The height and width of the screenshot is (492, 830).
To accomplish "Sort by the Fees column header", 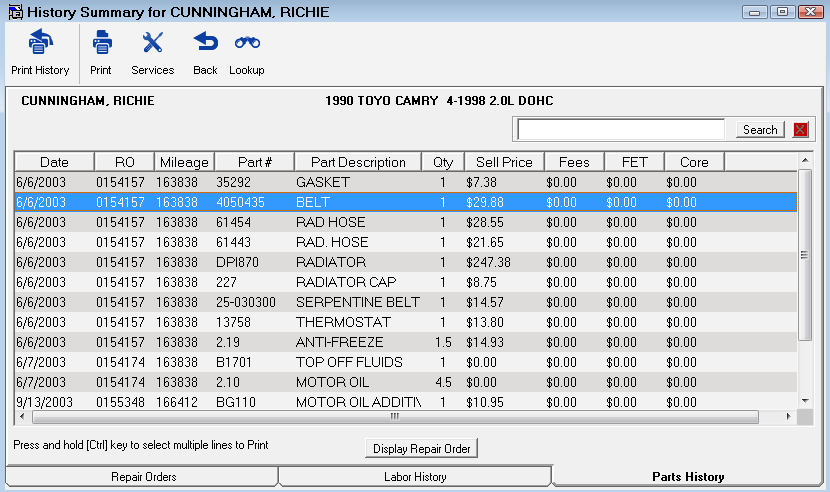I will pos(574,162).
